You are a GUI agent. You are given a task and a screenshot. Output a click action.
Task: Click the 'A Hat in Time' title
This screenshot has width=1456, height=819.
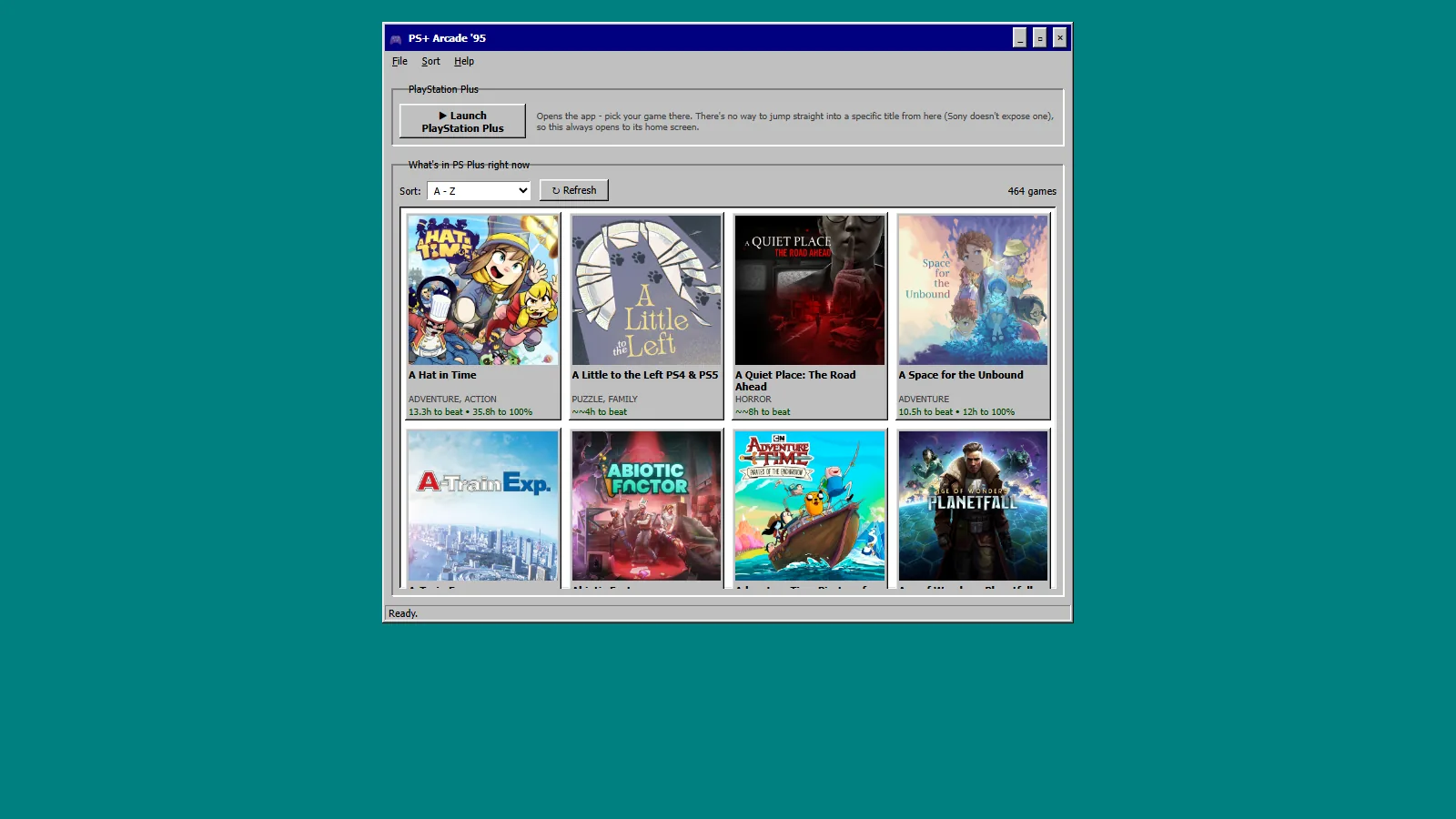point(442,375)
